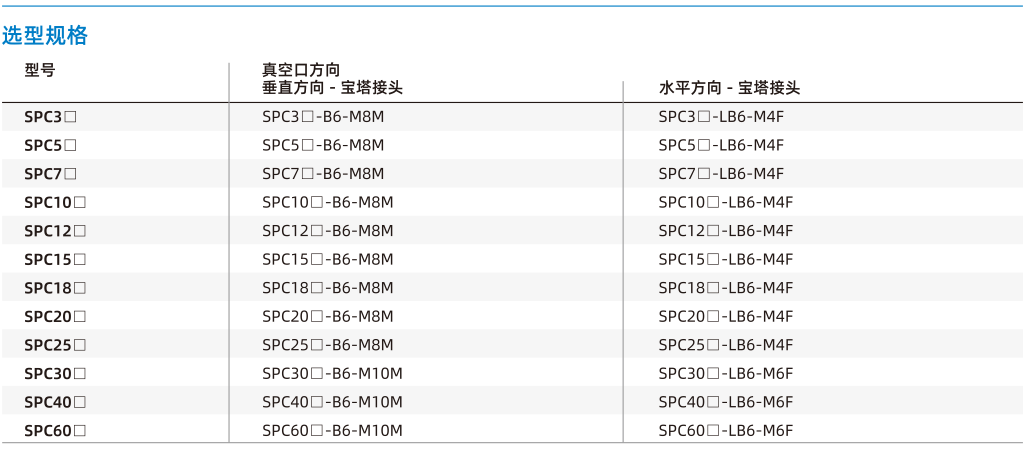Click the SPC25□-LB6-M4F cell
The width and height of the screenshot is (1025, 449).
pos(726,345)
